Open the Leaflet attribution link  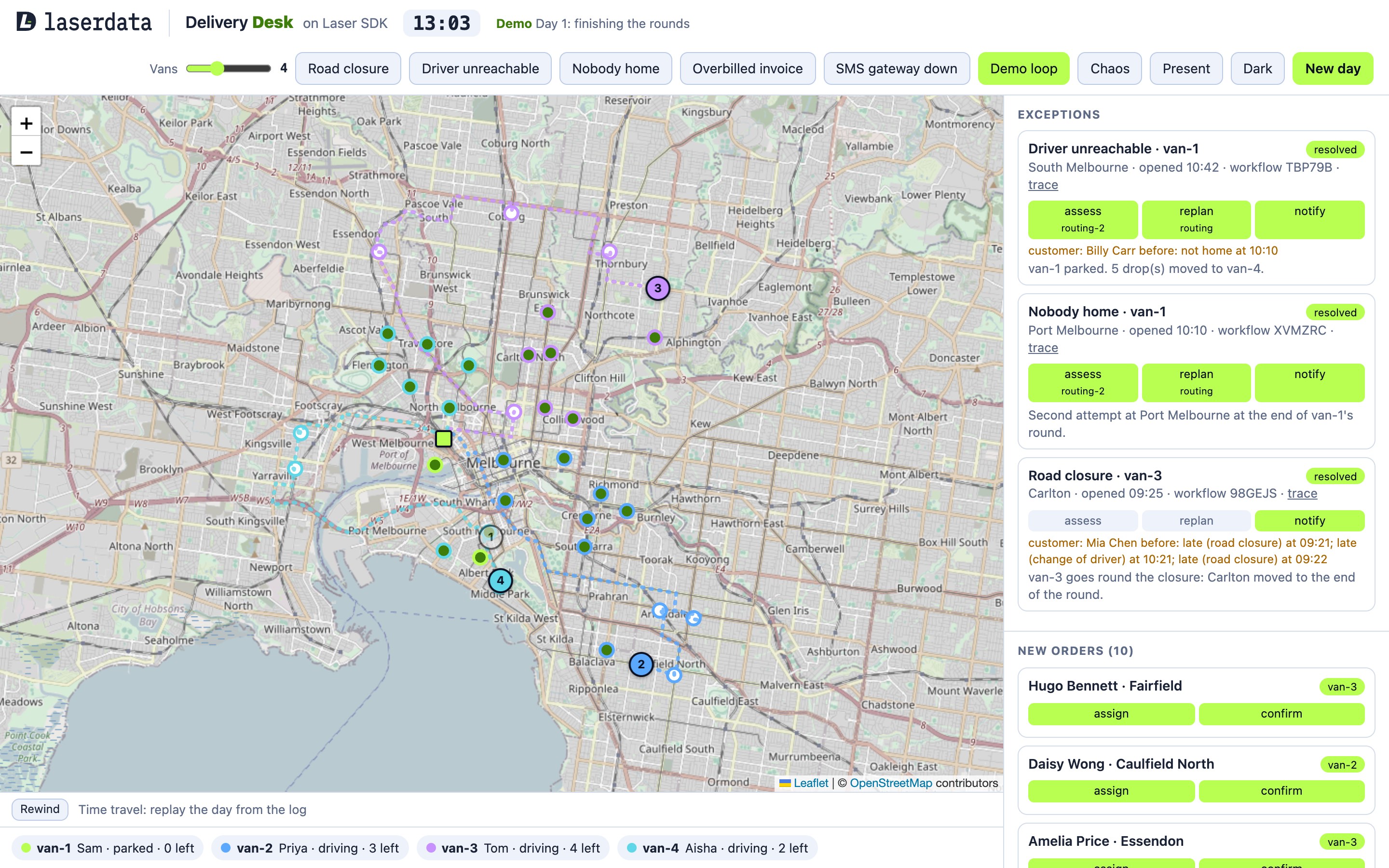coord(810,783)
